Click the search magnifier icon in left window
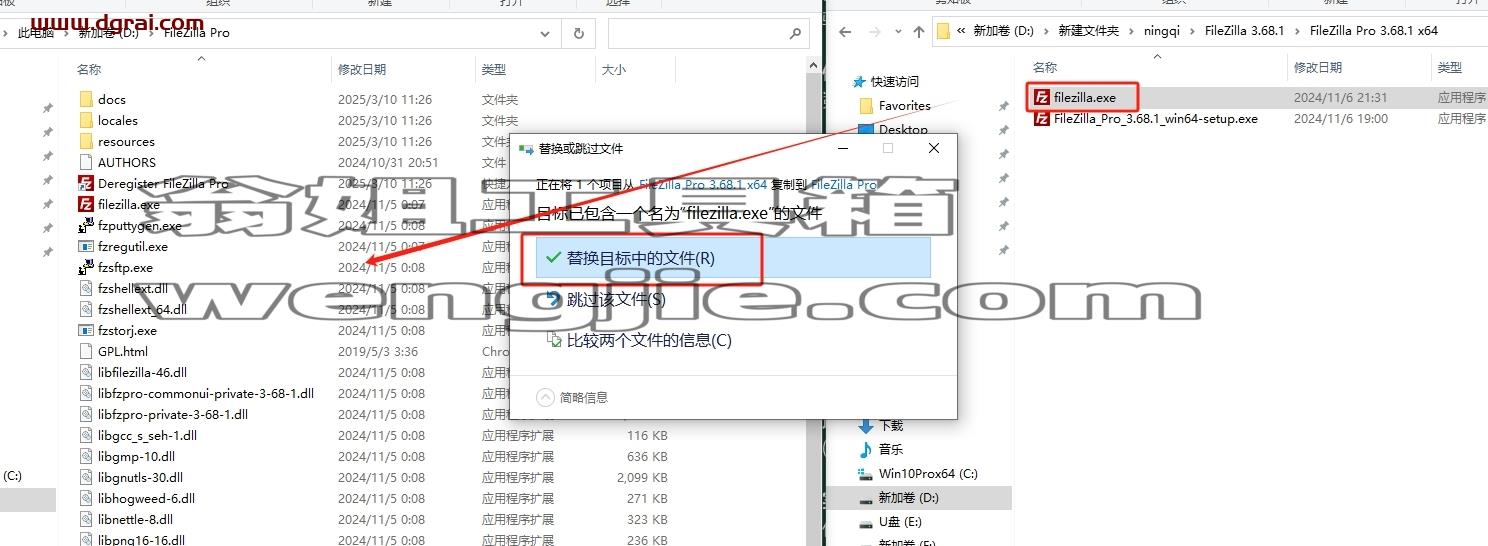Image resolution: width=1488 pixels, height=546 pixels. tap(796, 33)
